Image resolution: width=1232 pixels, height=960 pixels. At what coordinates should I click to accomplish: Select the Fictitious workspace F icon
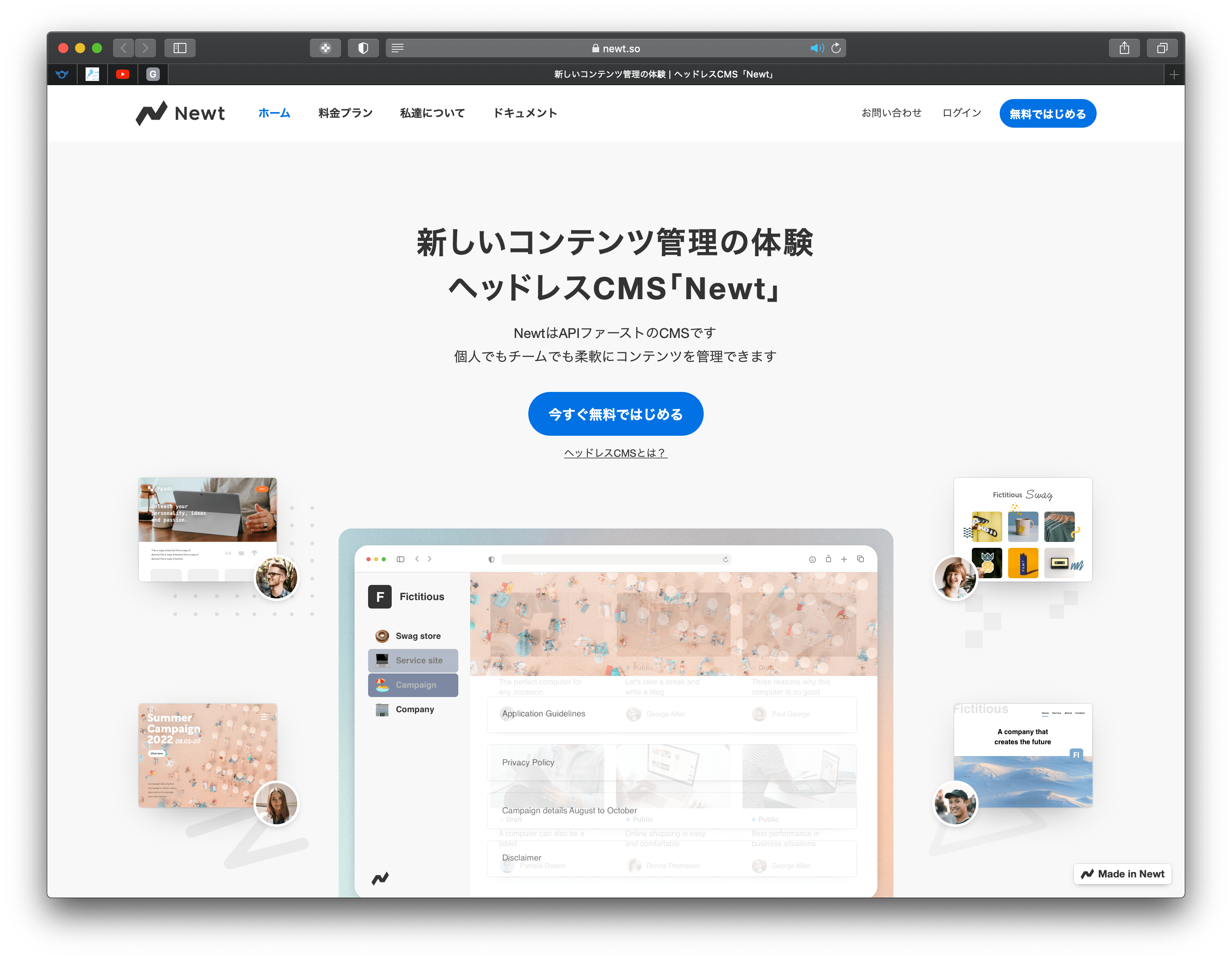(379, 597)
